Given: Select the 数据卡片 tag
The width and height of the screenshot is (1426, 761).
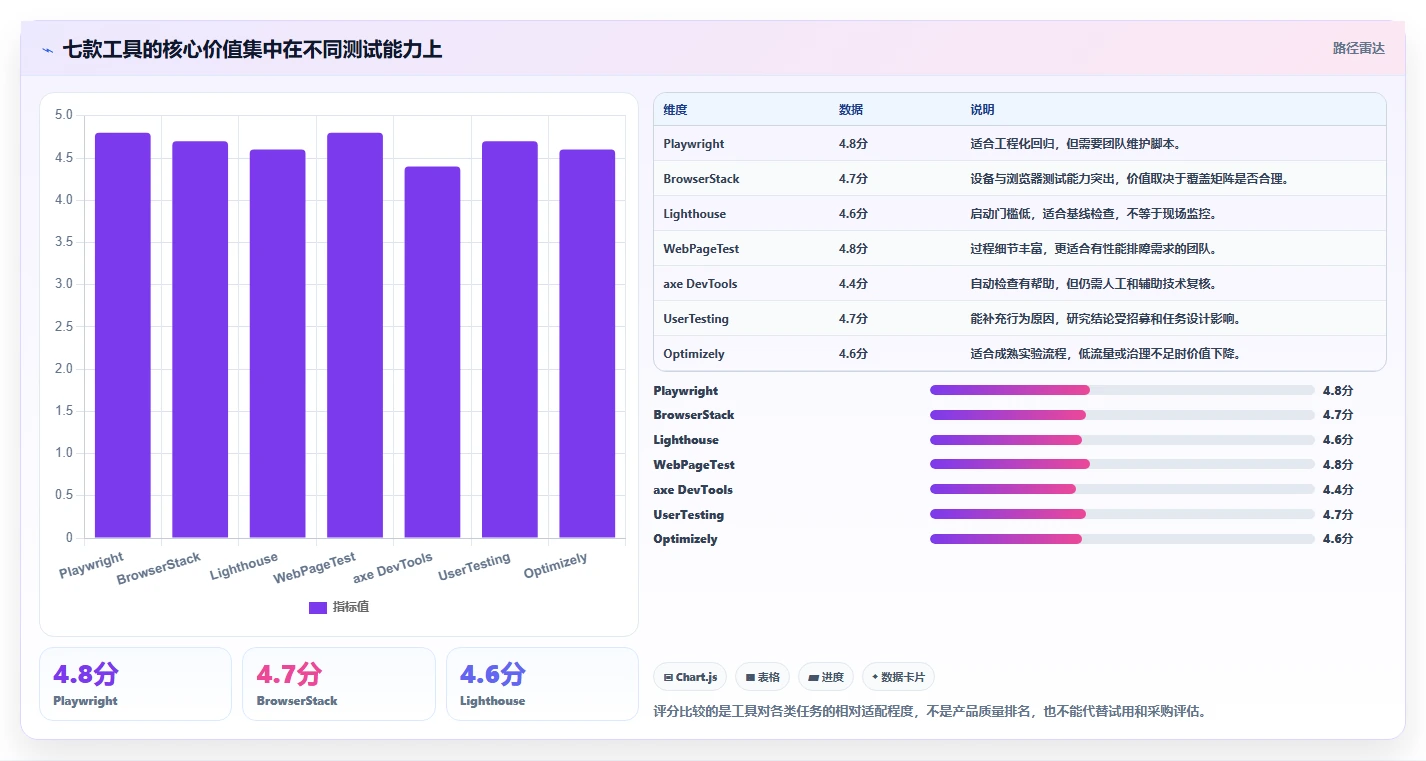Looking at the screenshot, I should (898, 677).
